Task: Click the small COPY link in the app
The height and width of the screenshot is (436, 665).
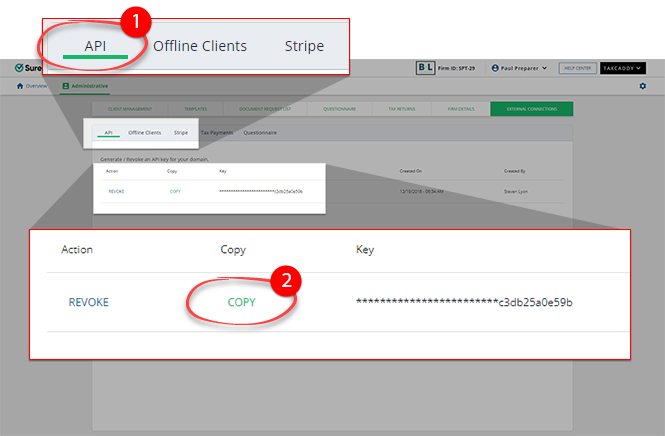Action: pyautogui.click(x=175, y=191)
